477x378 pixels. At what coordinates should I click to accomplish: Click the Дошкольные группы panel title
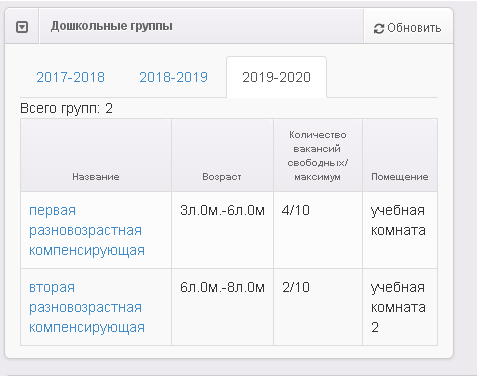[x=112, y=26]
